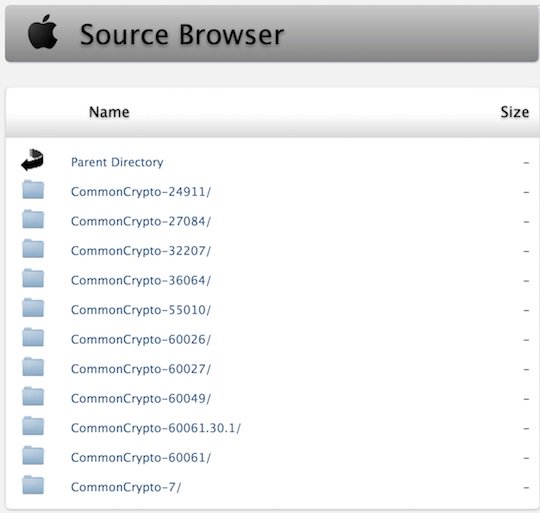Click folder icon for CommonCrypto-7
540x513 pixels.
pos(33,485)
